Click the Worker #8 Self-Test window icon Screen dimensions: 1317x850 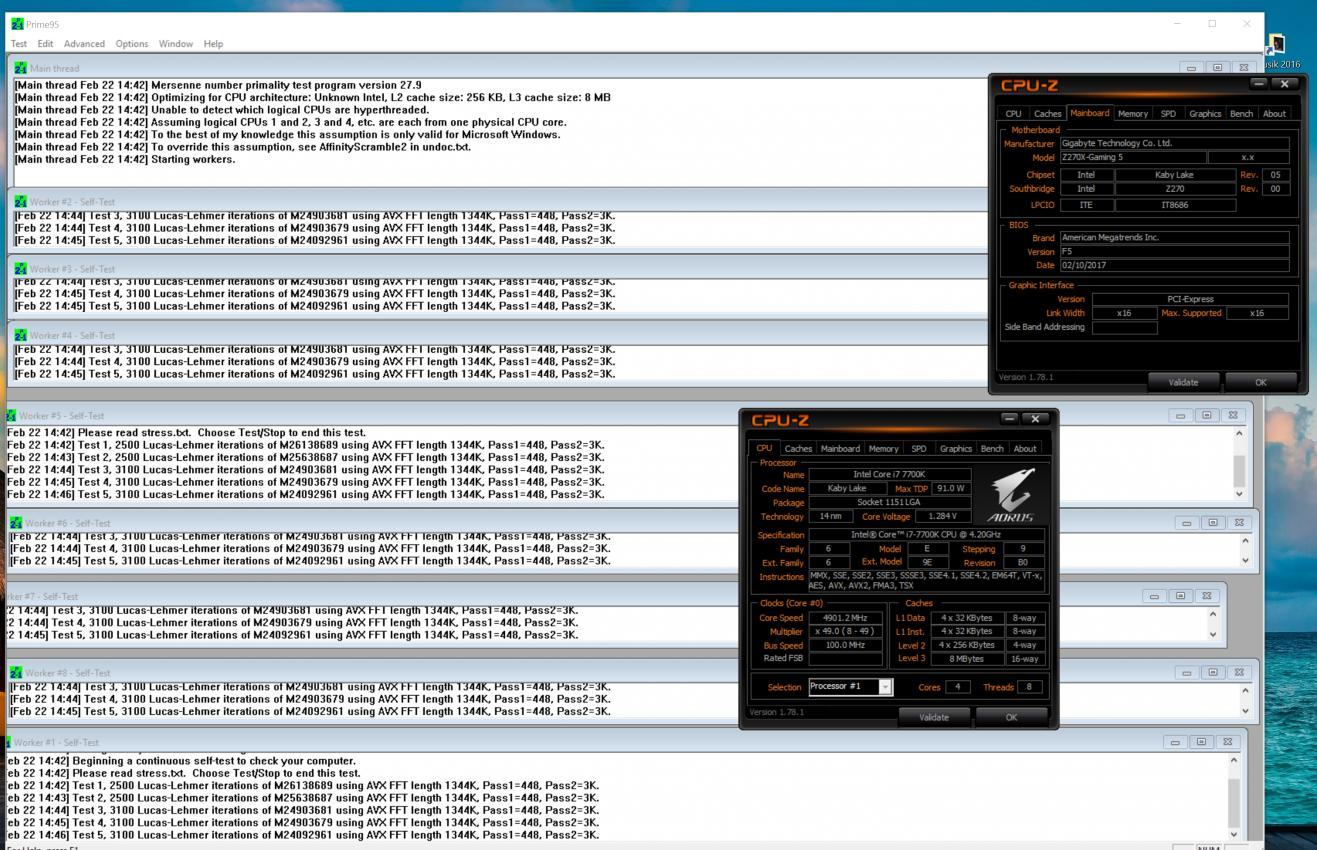coord(16,672)
